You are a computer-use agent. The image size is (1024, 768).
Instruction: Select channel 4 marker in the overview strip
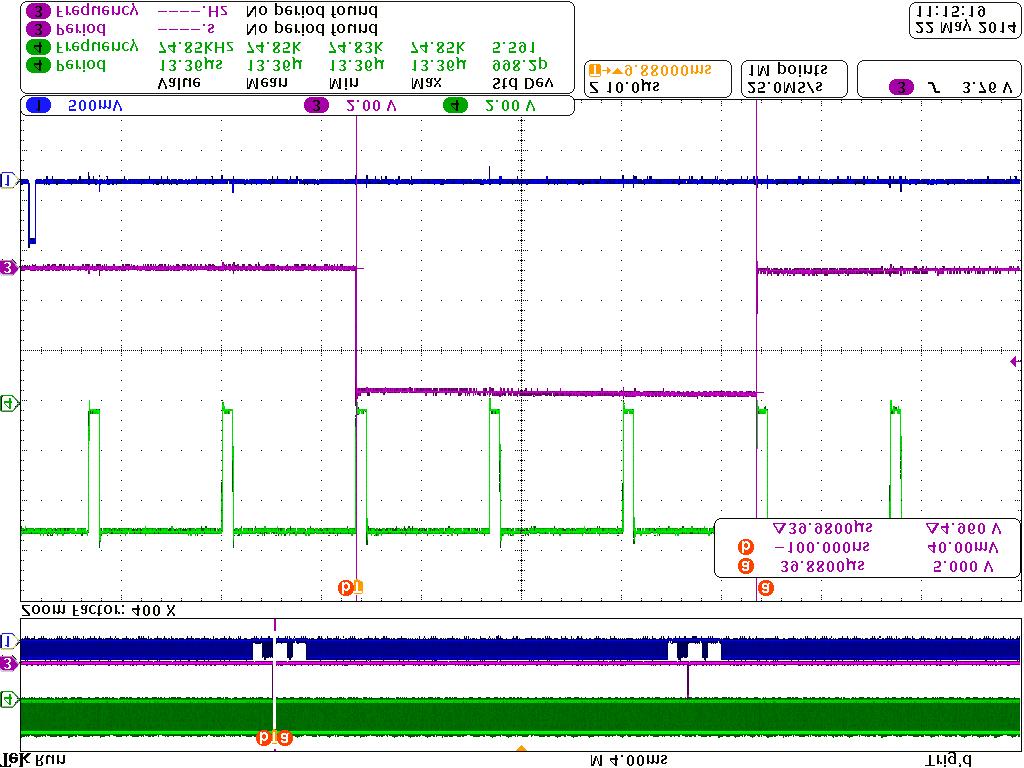(x=8, y=699)
